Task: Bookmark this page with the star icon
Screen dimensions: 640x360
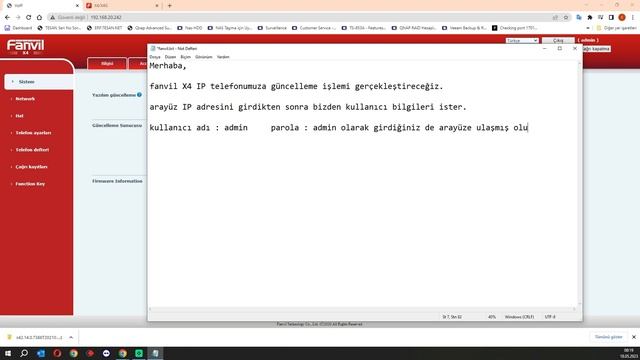Action: point(566,17)
